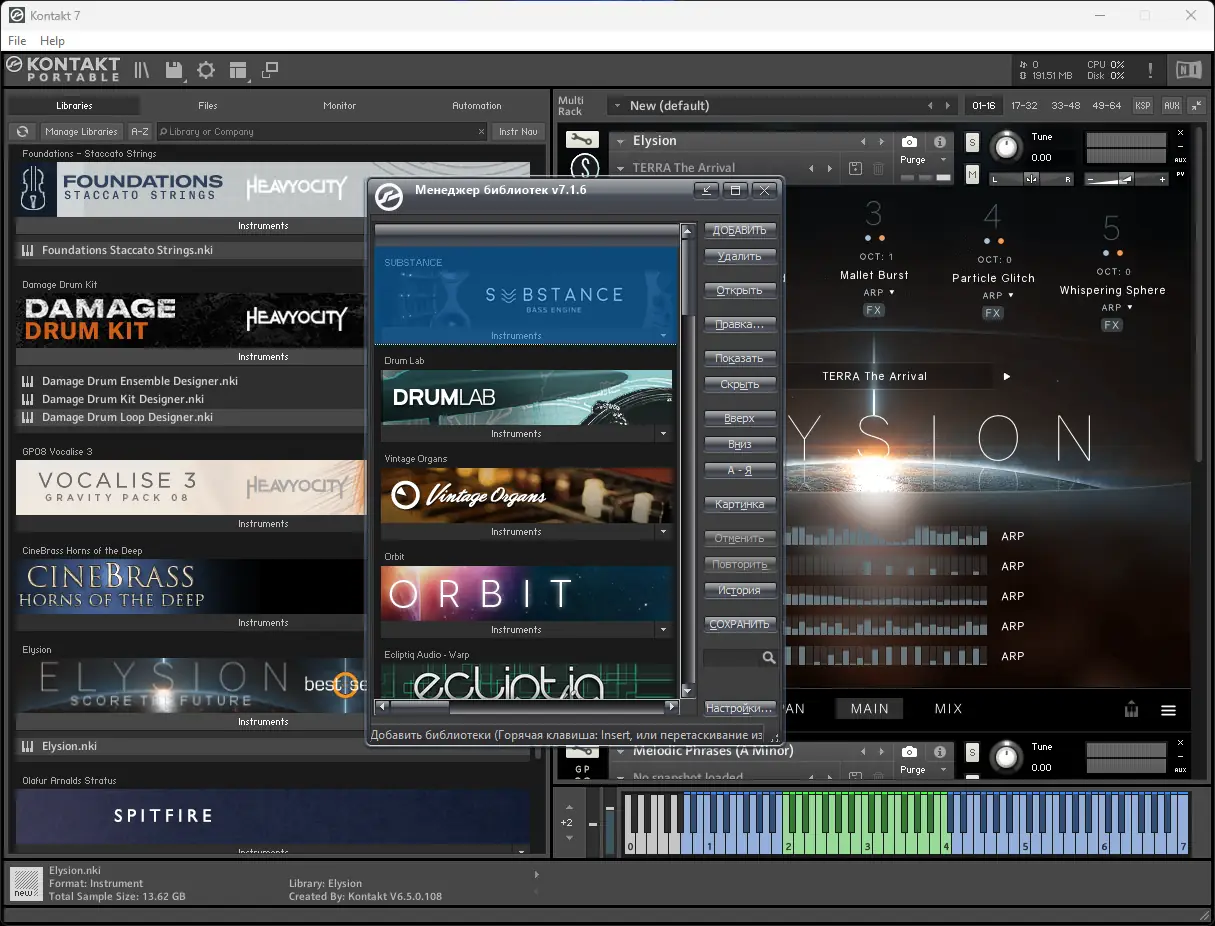Open the save floppy disk menu
The image size is (1215, 926).
(x=174, y=70)
